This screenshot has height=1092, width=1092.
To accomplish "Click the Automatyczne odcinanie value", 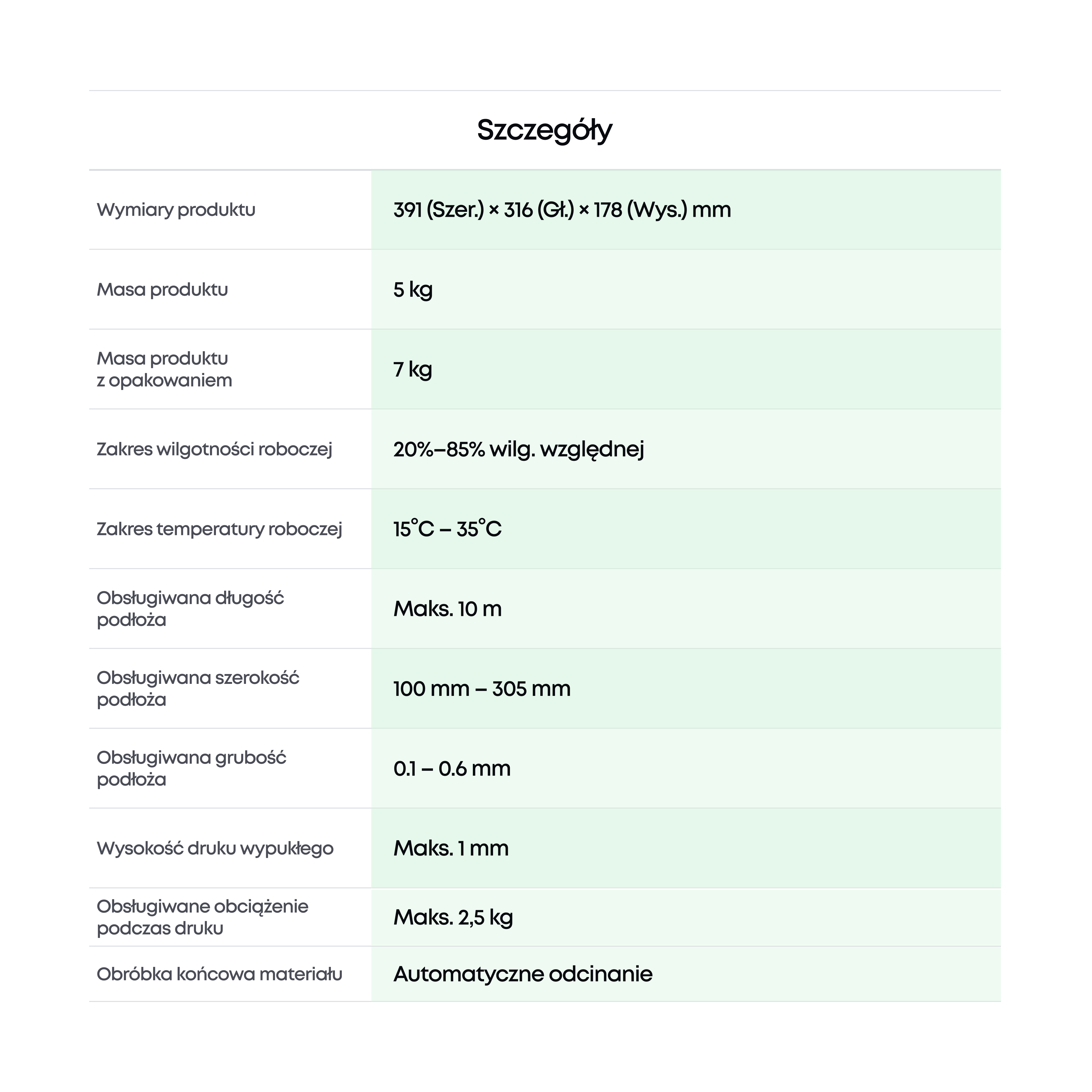I will [x=523, y=974].
